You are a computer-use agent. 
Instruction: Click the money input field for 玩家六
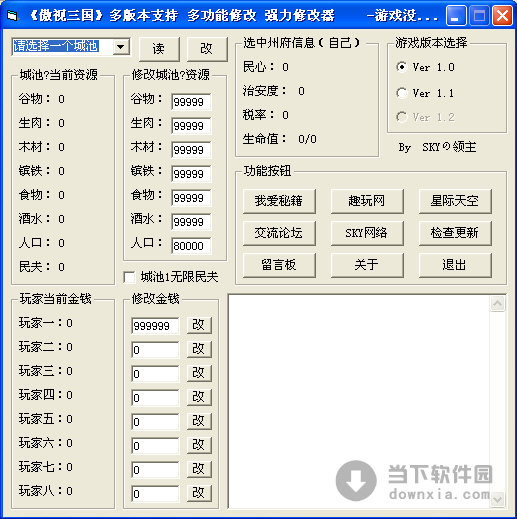[x=155, y=446]
